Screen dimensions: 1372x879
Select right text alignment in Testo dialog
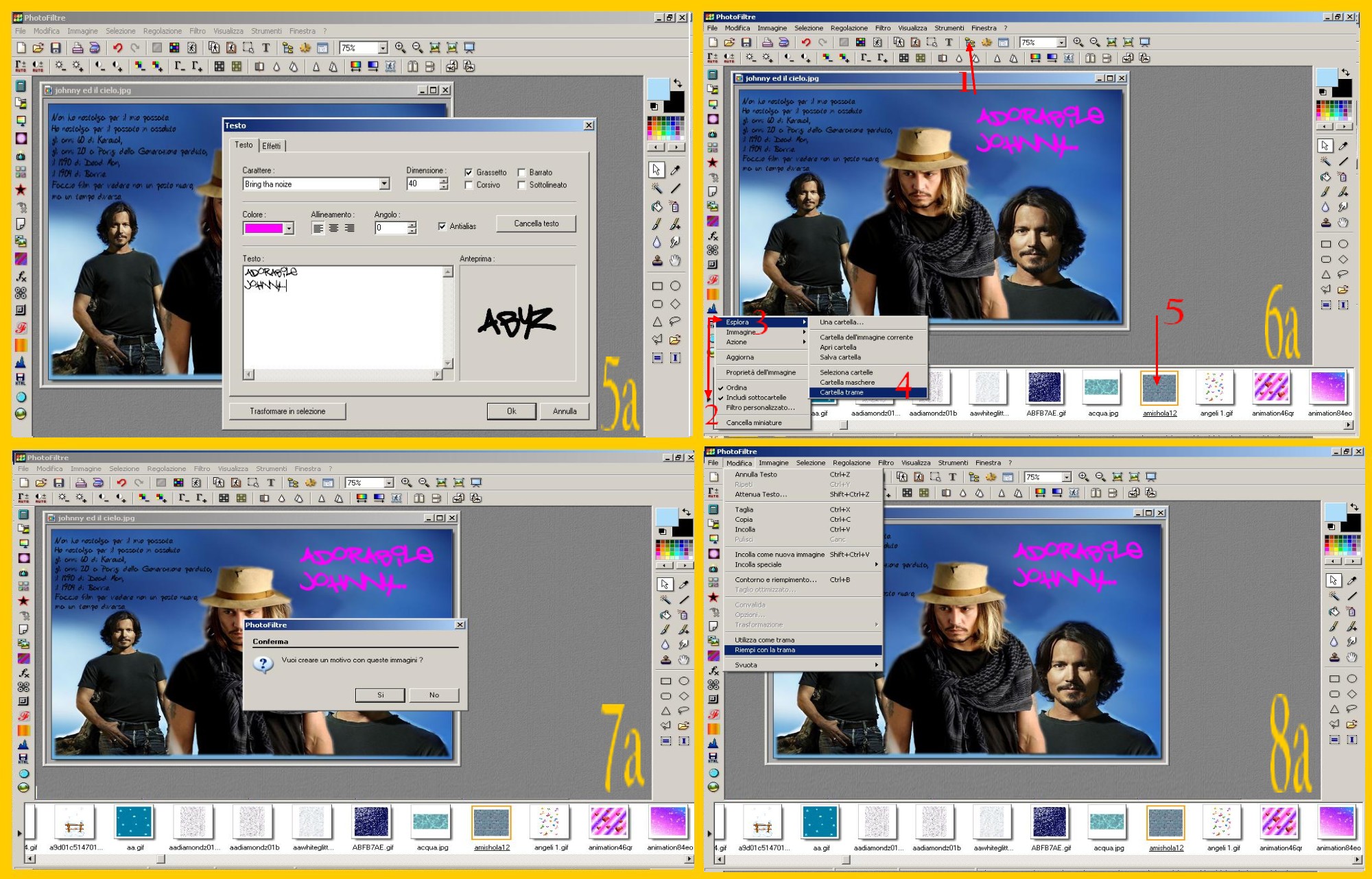pos(349,228)
